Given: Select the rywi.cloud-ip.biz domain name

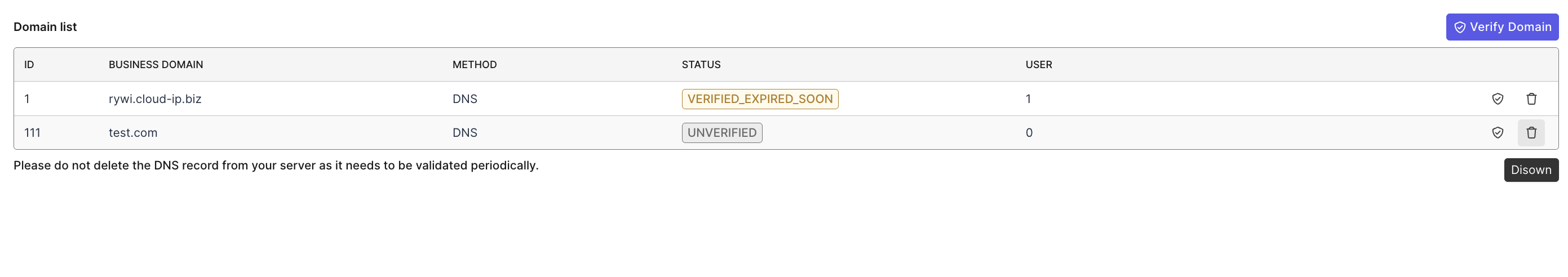Looking at the screenshot, I should [x=154, y=99].
